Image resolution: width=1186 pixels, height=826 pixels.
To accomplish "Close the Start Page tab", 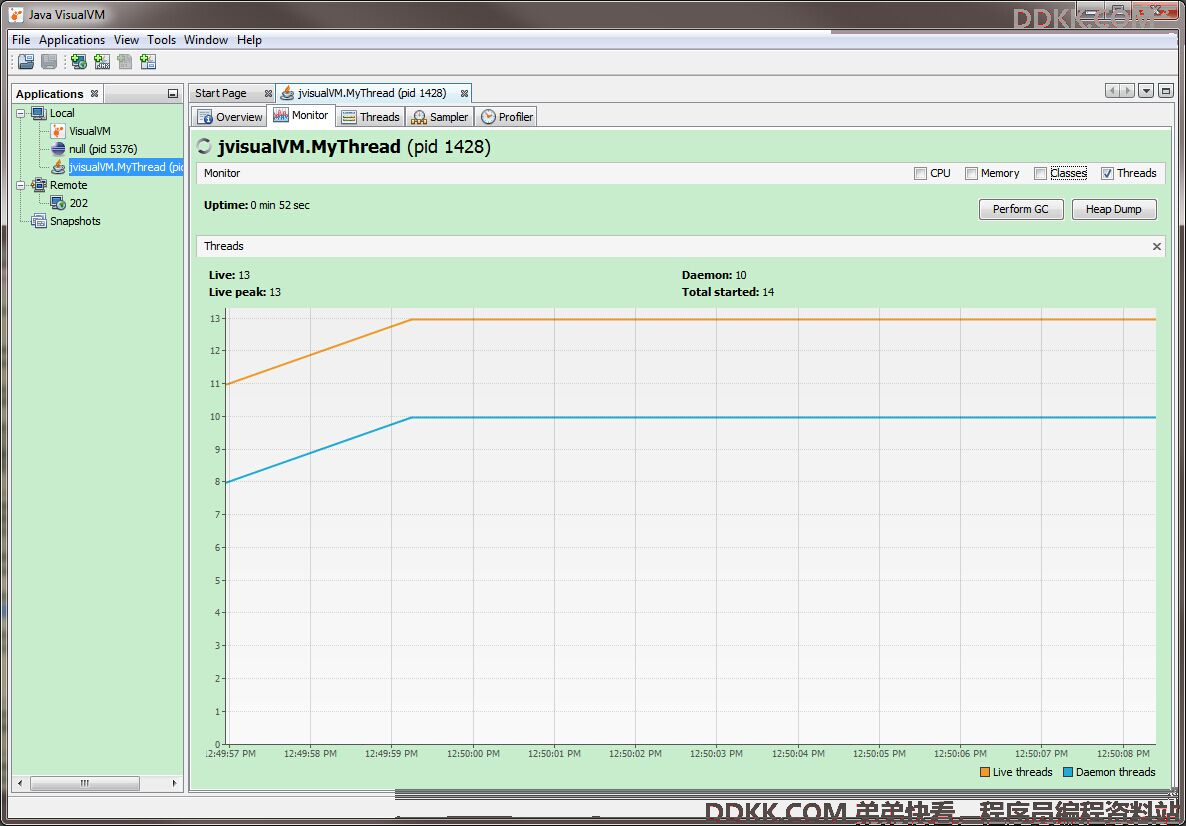I will click(x=268, y=94).
